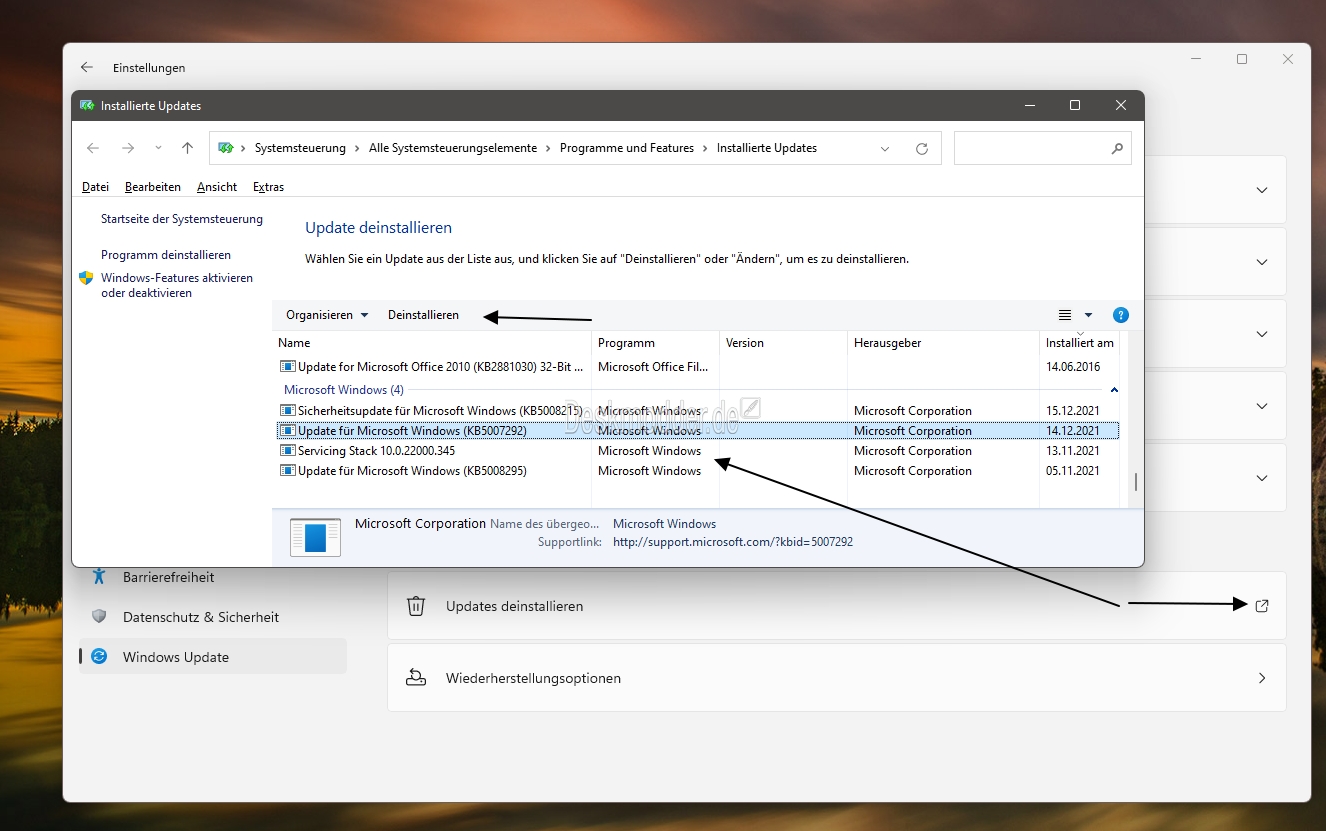Go back in the Einstellungen window

(x=87, y=67)
